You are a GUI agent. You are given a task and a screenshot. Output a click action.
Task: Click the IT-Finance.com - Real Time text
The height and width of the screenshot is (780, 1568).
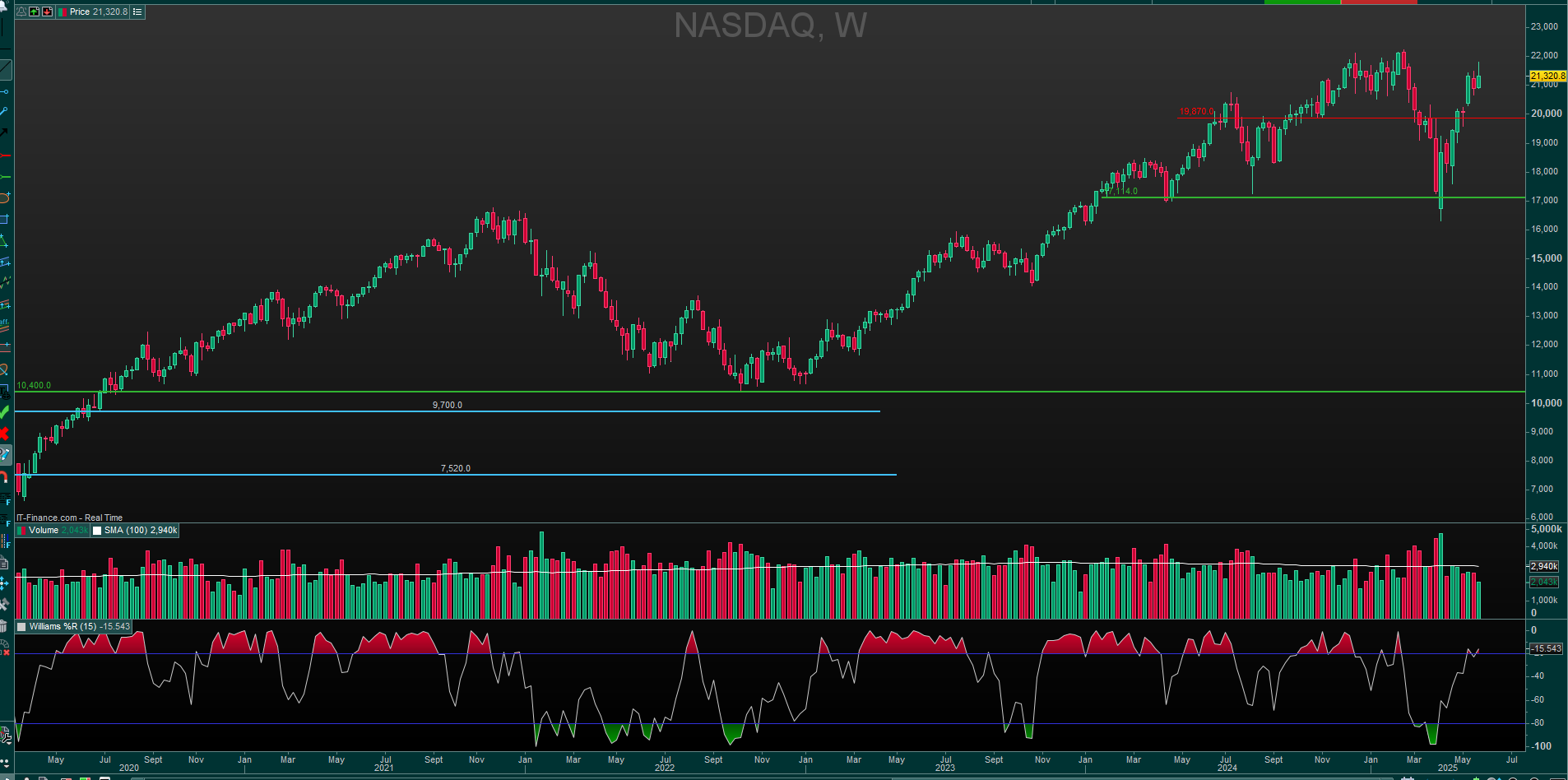[x=70, y=518]
